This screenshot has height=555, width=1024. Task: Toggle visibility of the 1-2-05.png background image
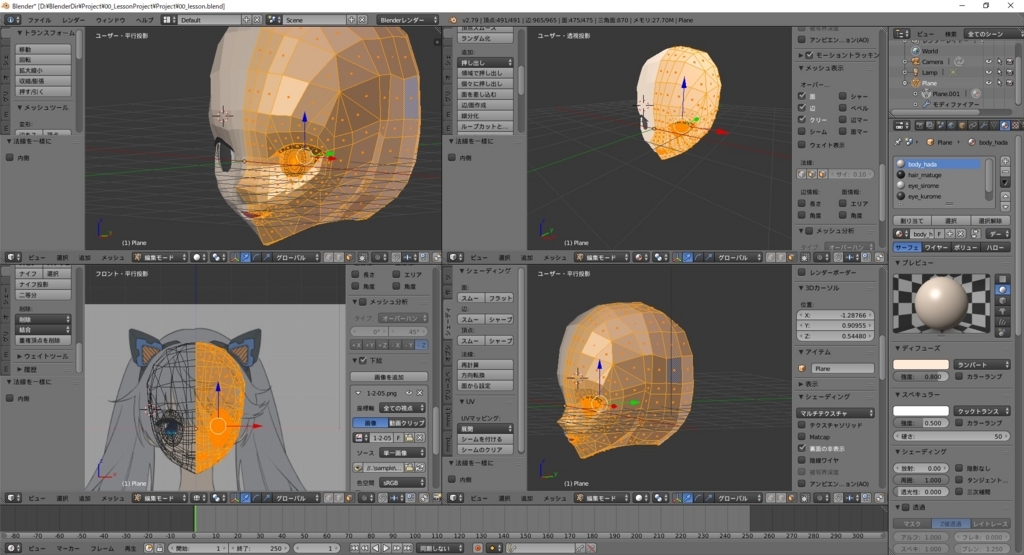tap(409, 393)
